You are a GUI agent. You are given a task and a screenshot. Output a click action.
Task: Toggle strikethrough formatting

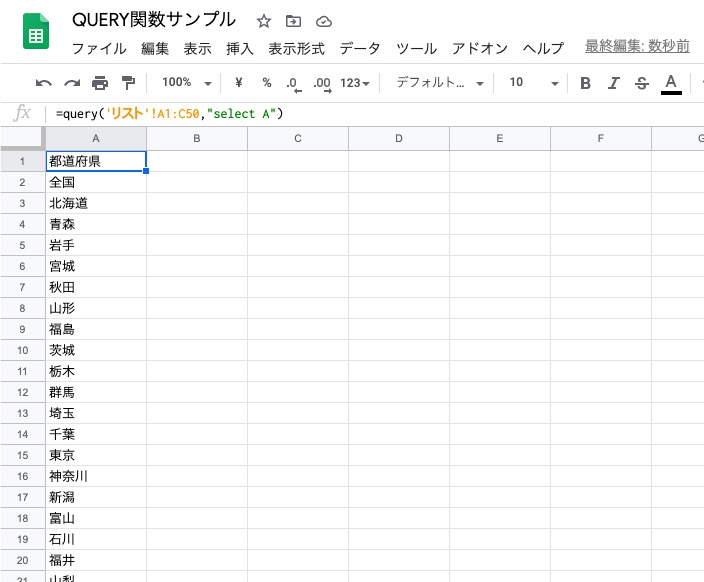click(x=642, y=83)
